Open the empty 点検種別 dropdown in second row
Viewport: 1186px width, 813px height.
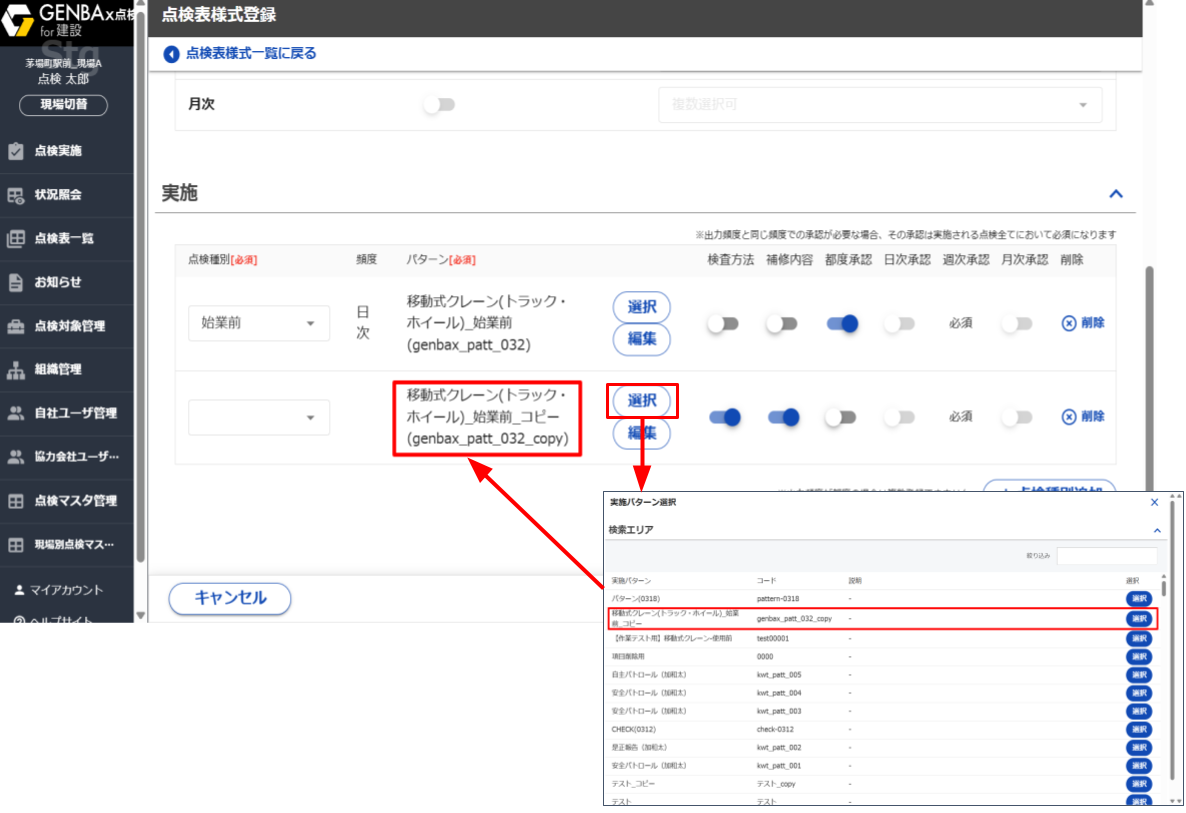pos(258,417)
